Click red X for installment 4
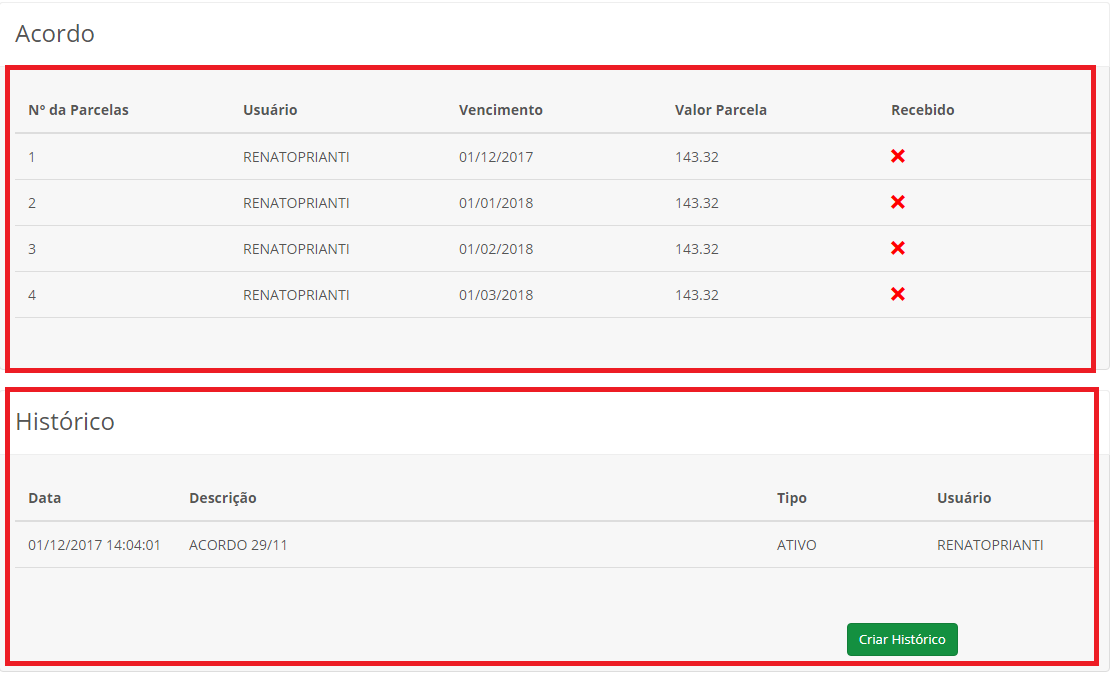Viewport: 1111px width, 673px height. pos(898,294)
